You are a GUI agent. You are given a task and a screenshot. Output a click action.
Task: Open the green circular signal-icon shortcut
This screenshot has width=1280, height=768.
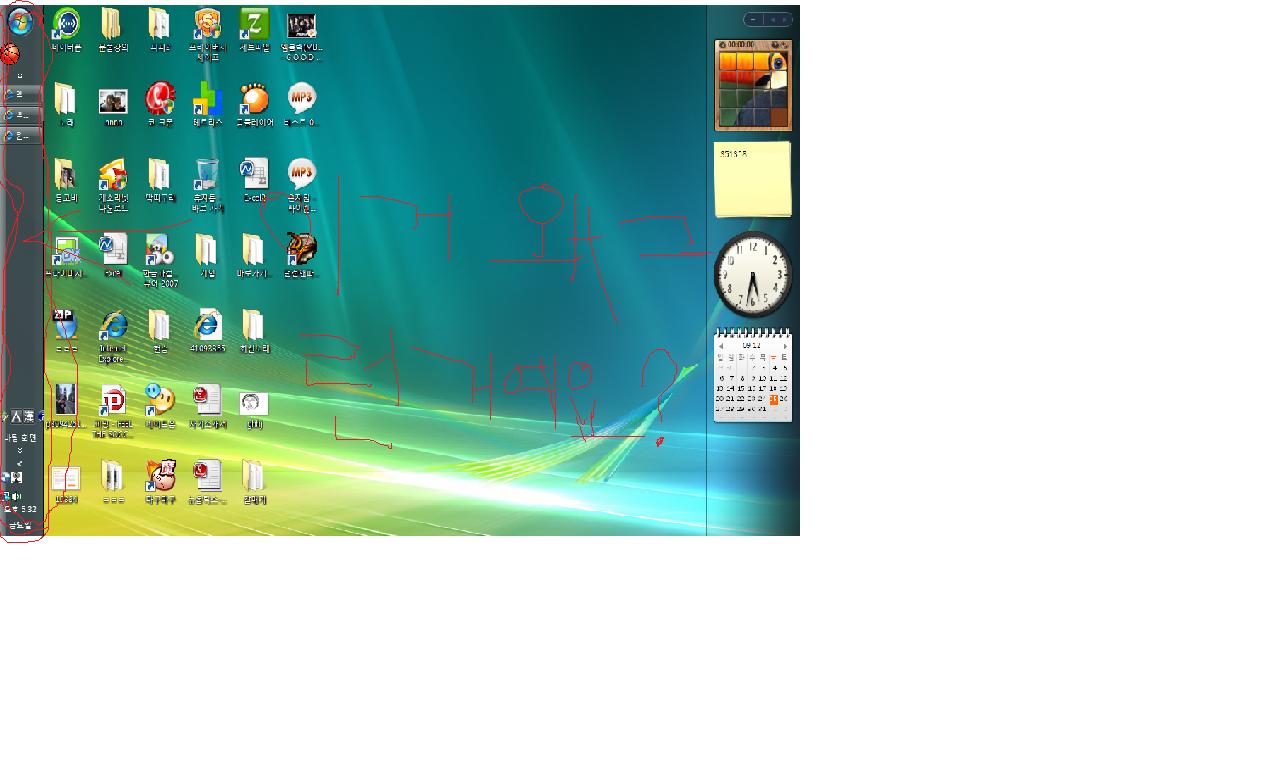[66, 23]
